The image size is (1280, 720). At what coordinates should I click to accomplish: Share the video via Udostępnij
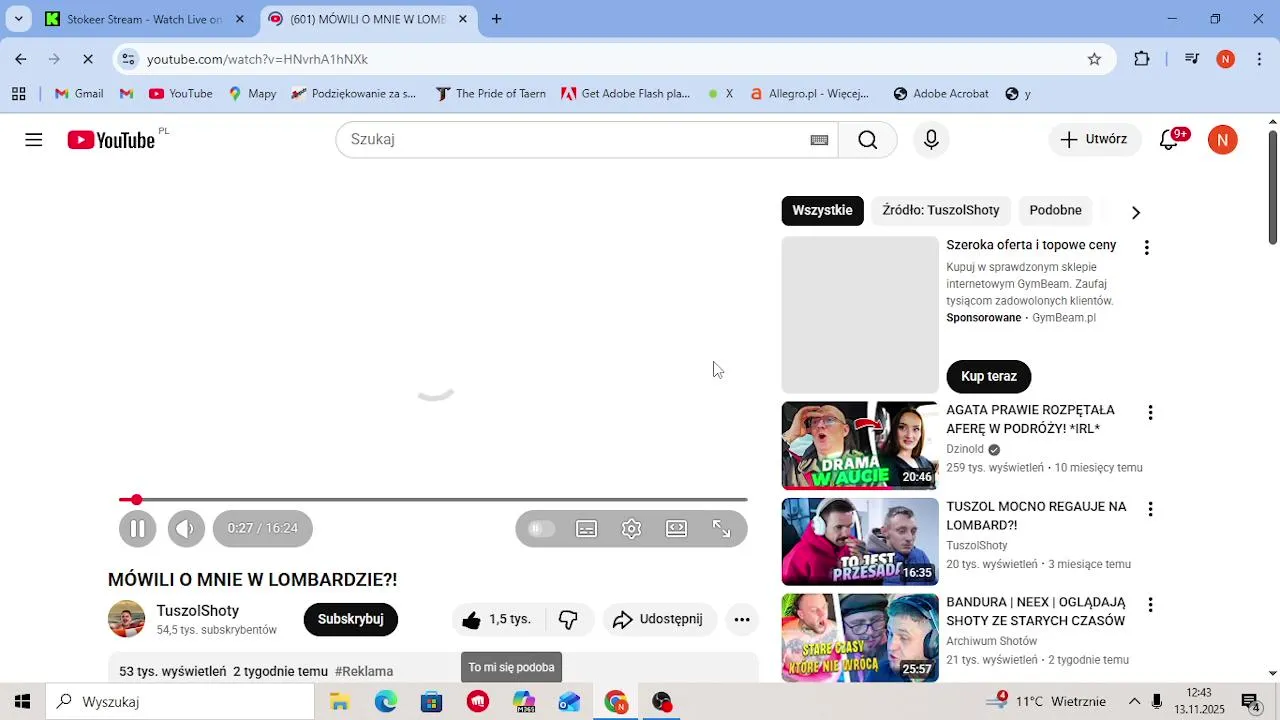(x=658, y=620)
